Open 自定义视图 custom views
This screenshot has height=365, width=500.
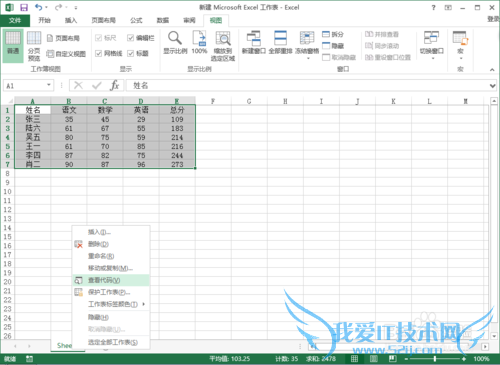coord(66,53)
